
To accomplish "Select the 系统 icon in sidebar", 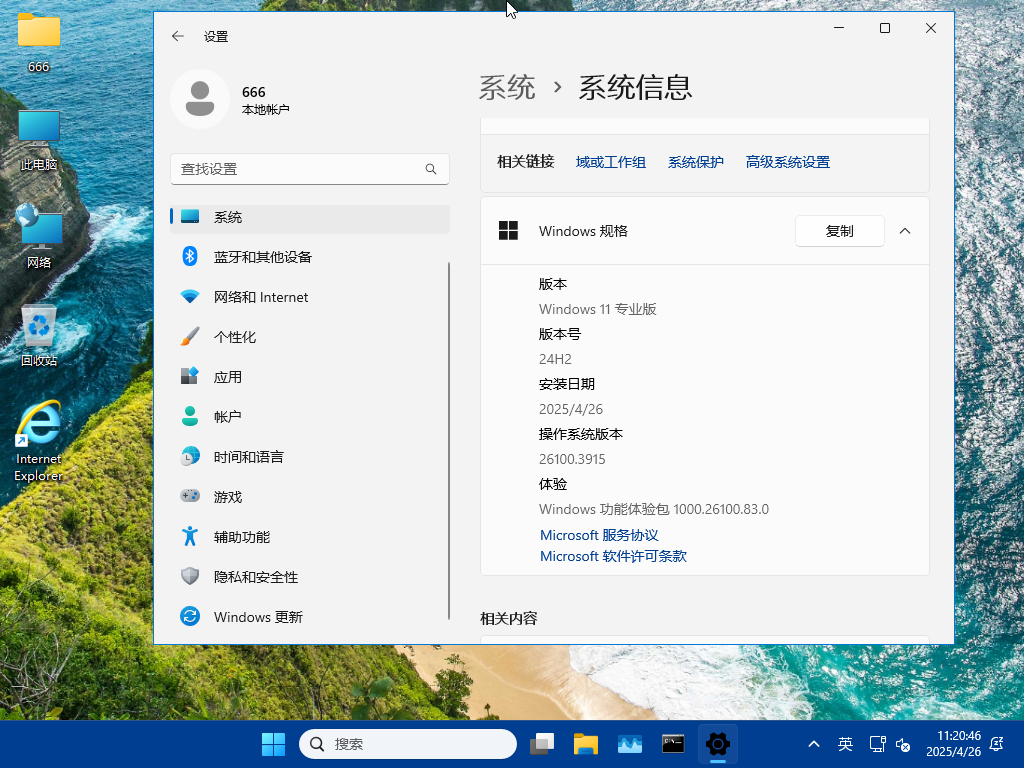I will point(190,217).
